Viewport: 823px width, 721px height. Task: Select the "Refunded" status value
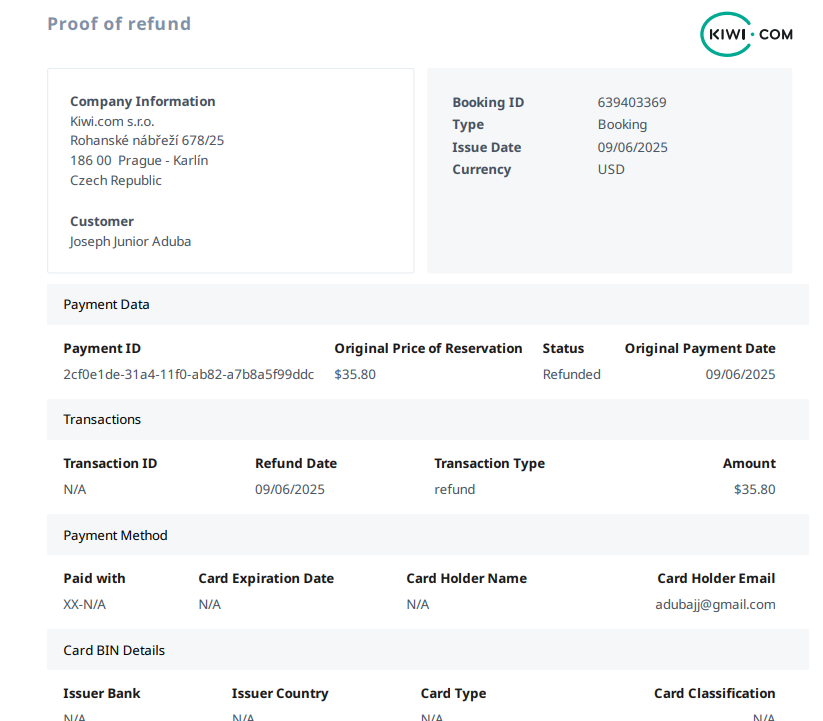572,375
